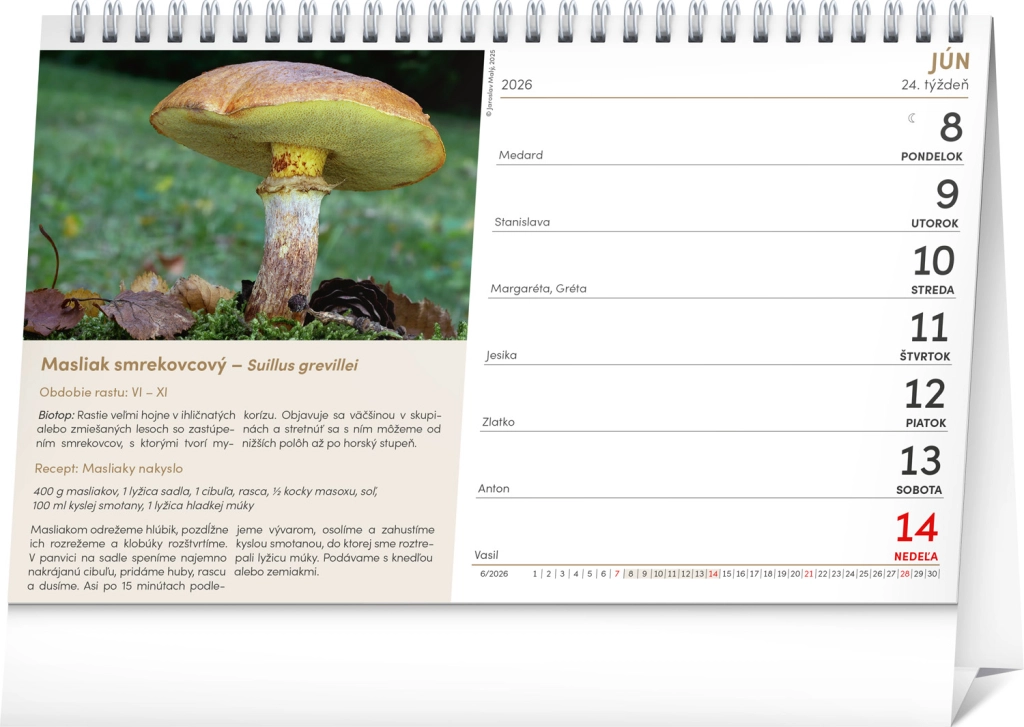Choose the red Sunday date 14
1024x727 pixels.
(x=916, y=528)
